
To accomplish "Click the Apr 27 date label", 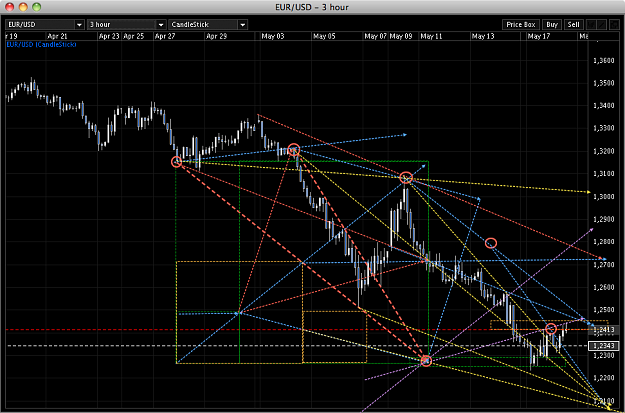I will tap(165, 36).
